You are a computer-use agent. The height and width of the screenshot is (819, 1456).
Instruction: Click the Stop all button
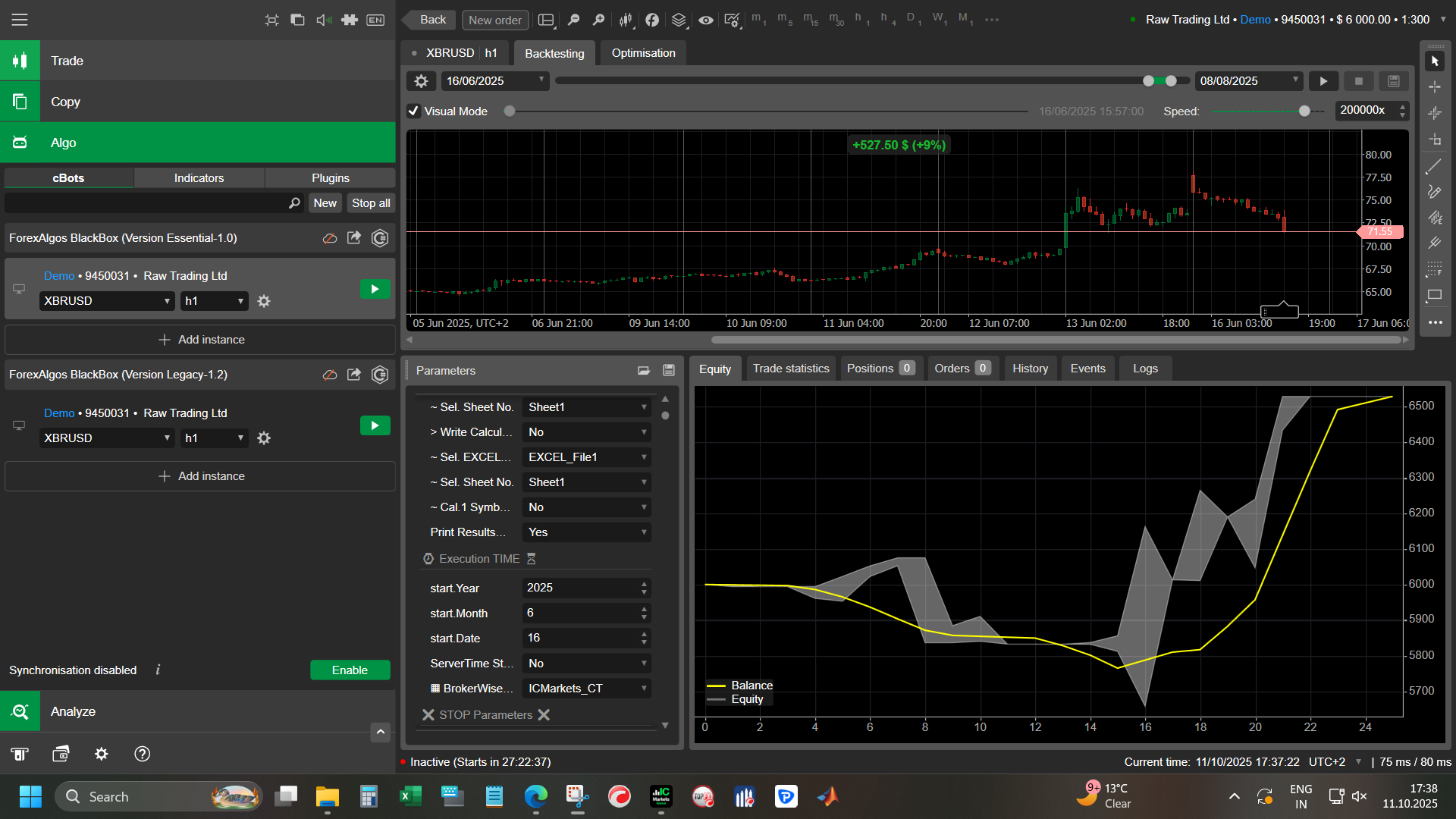click(x=371, y=203)
